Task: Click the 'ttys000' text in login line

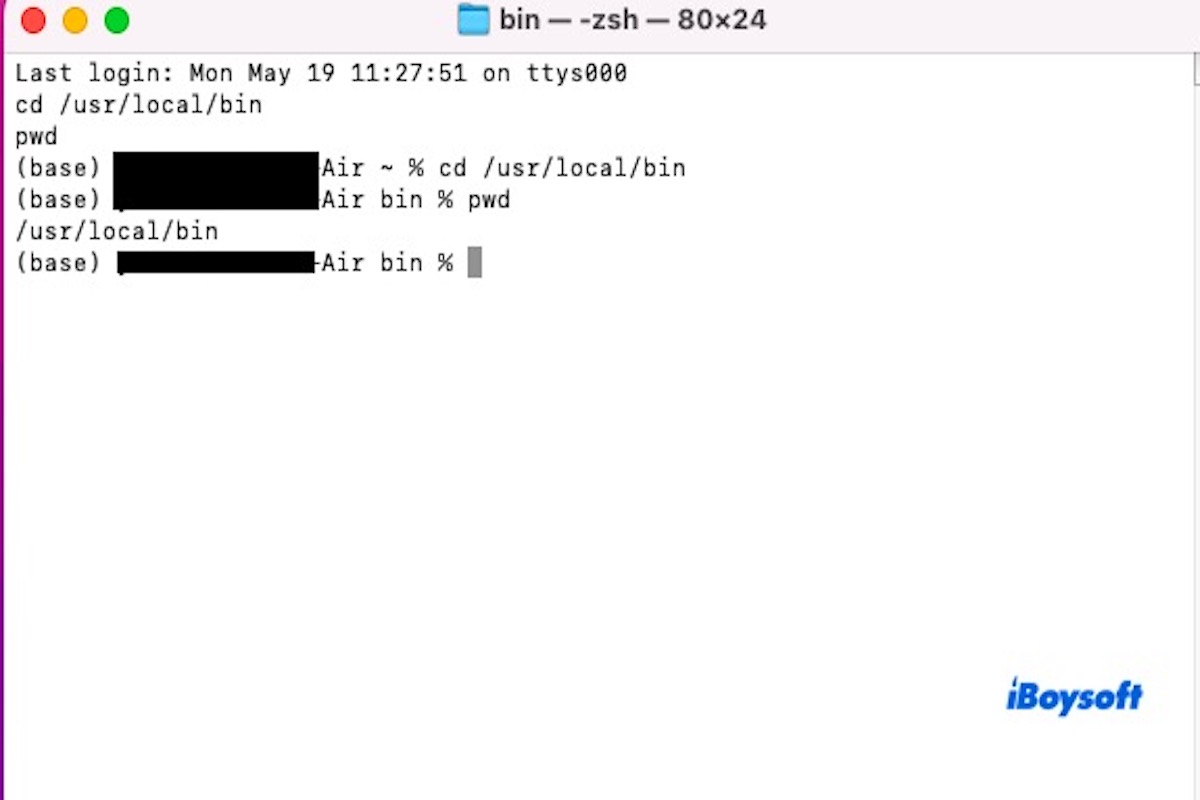Action: tap(577, 73)
